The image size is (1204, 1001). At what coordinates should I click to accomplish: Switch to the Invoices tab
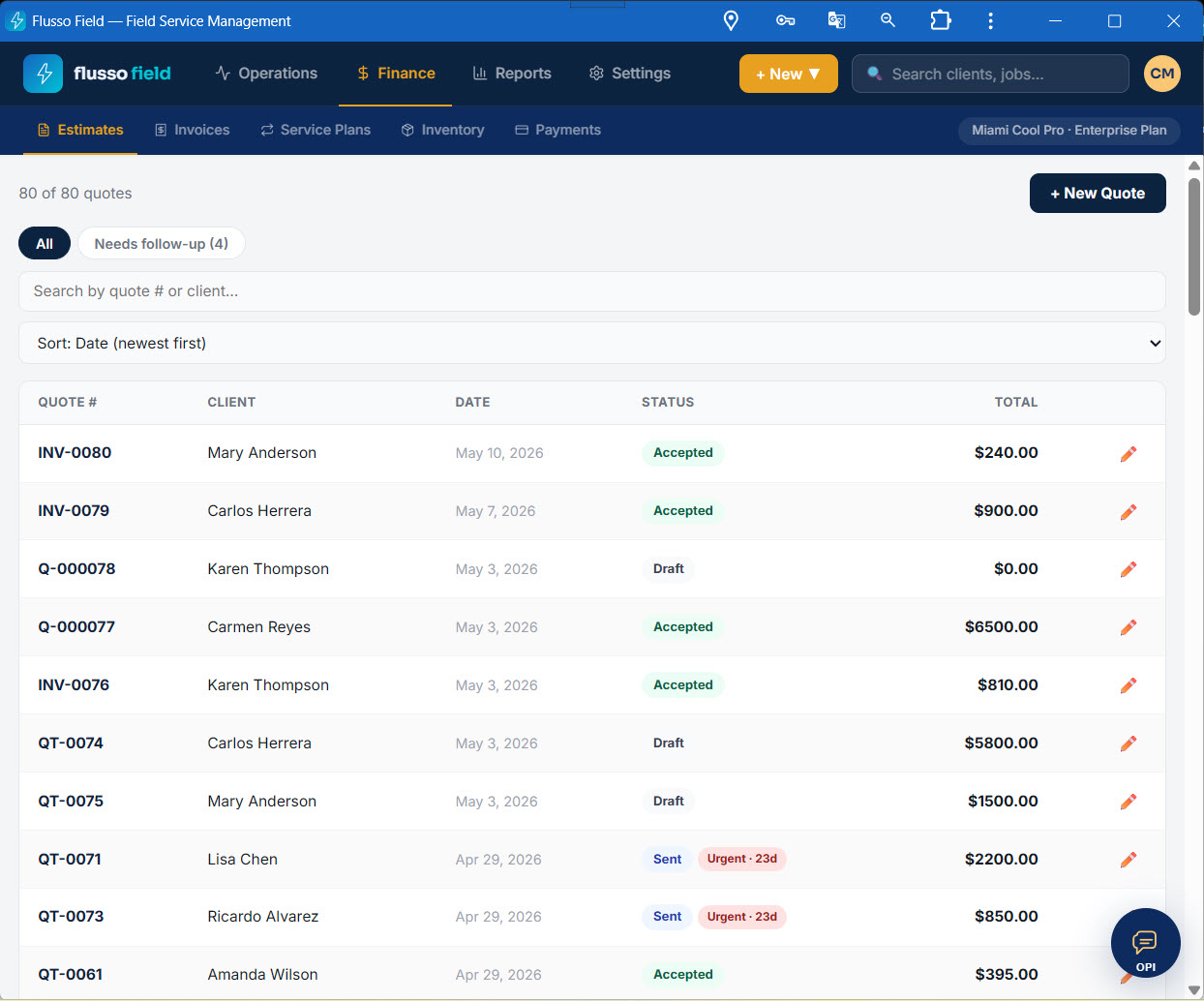coord(192,130)
